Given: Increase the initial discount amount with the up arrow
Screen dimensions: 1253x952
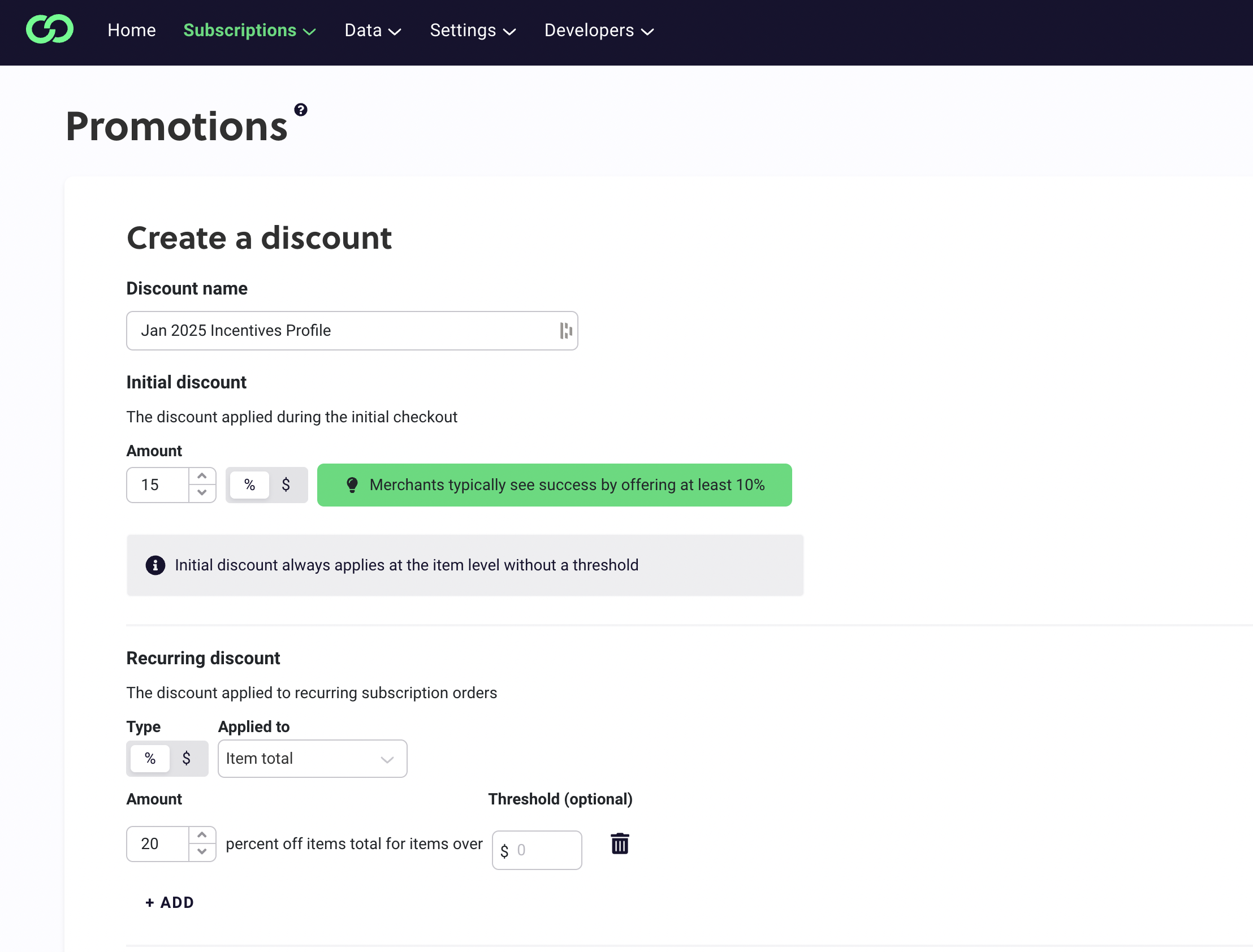Looking at the screenshot, I should click(x=202, y=476).
